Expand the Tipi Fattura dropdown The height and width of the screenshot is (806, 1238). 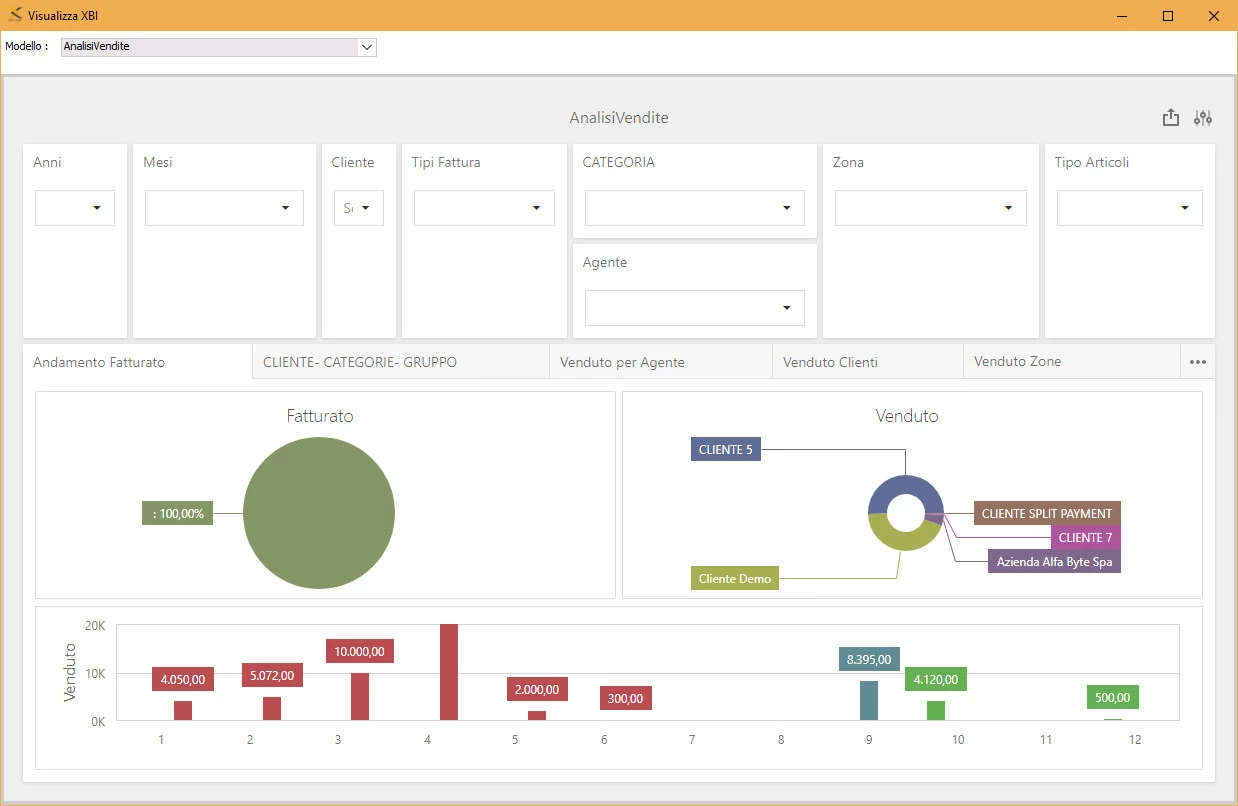[484, 208]
